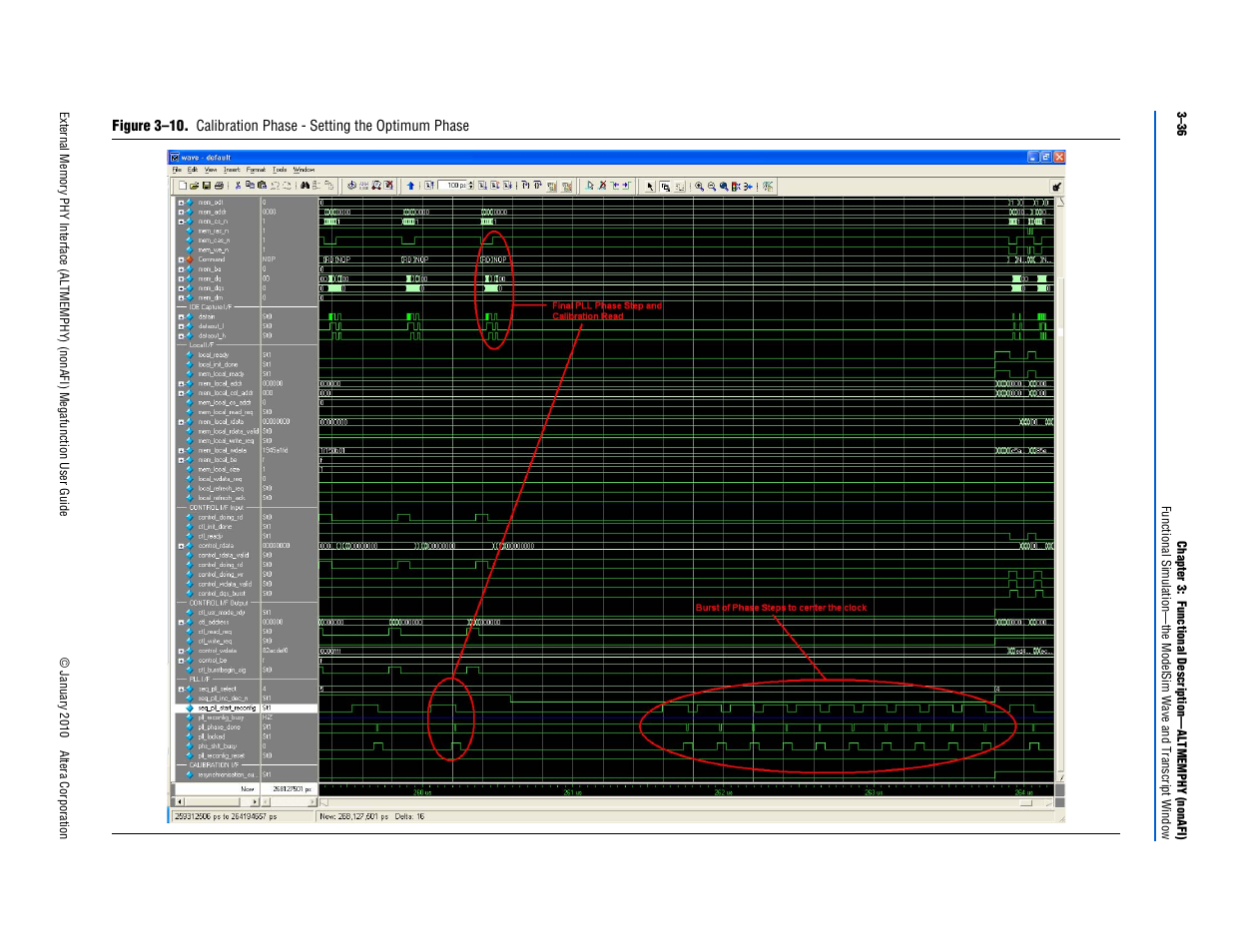Find a signal using the binoculars icon
The width and height of the screenshot is (1233, 952).
307,186
